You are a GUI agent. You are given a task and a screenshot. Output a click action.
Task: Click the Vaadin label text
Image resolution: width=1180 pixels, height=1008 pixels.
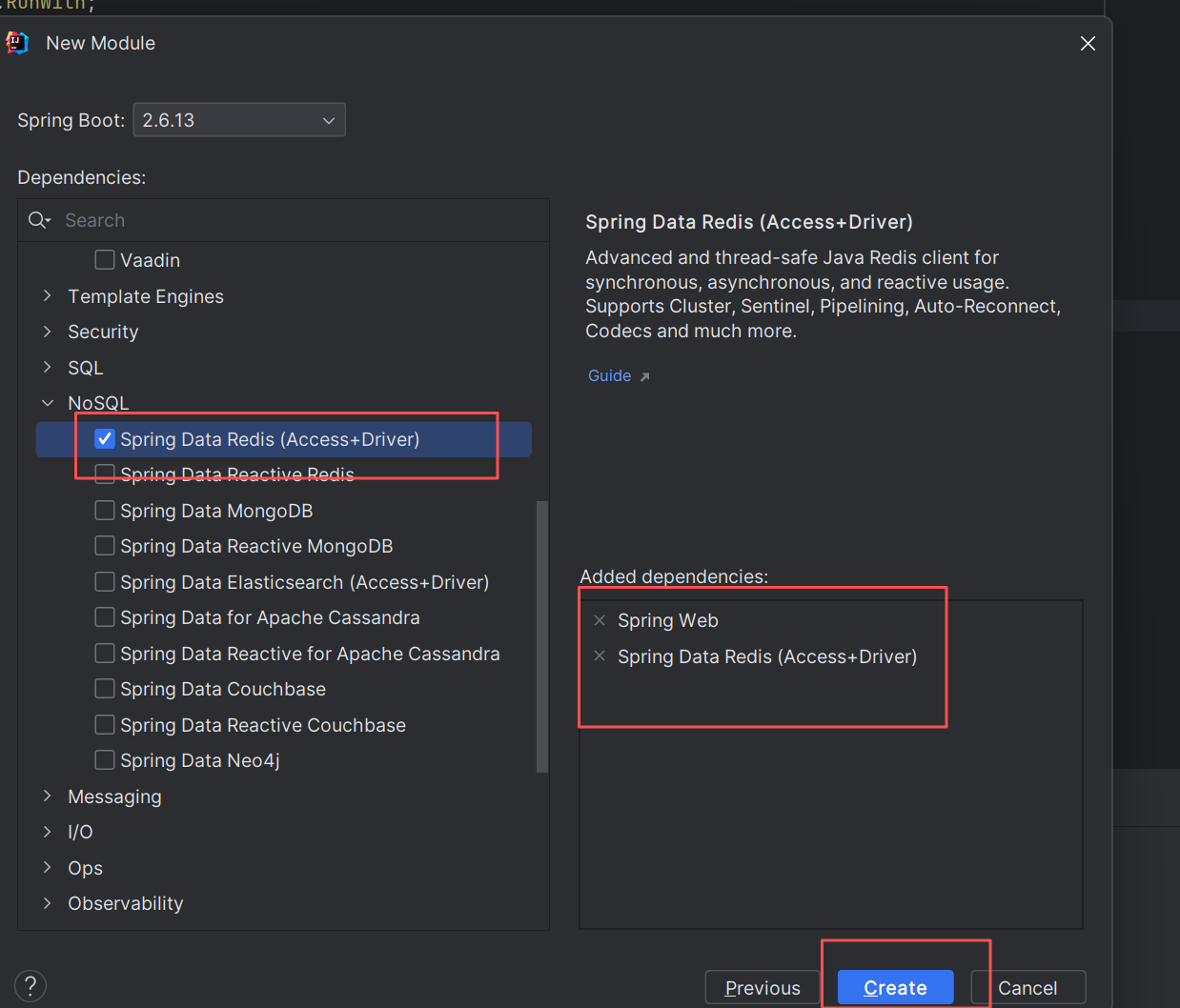tap(150, 260)
